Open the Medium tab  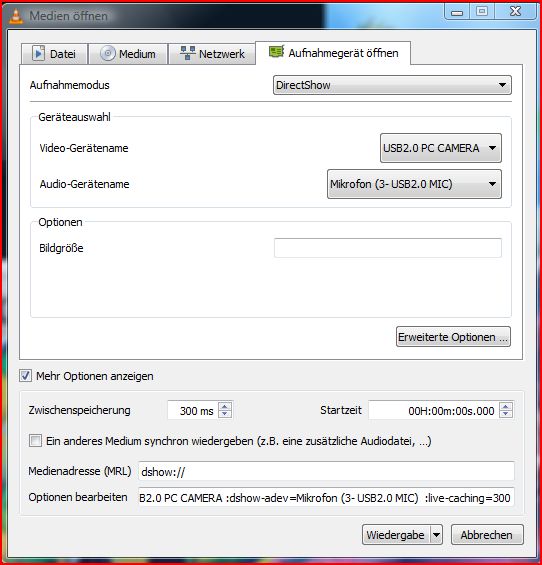pyautogui.click(x=128, y=54)
